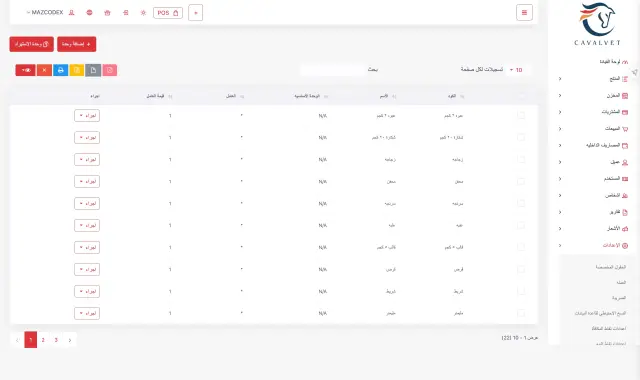Expand the المبيعات sidebar chevron

point(560,129)
